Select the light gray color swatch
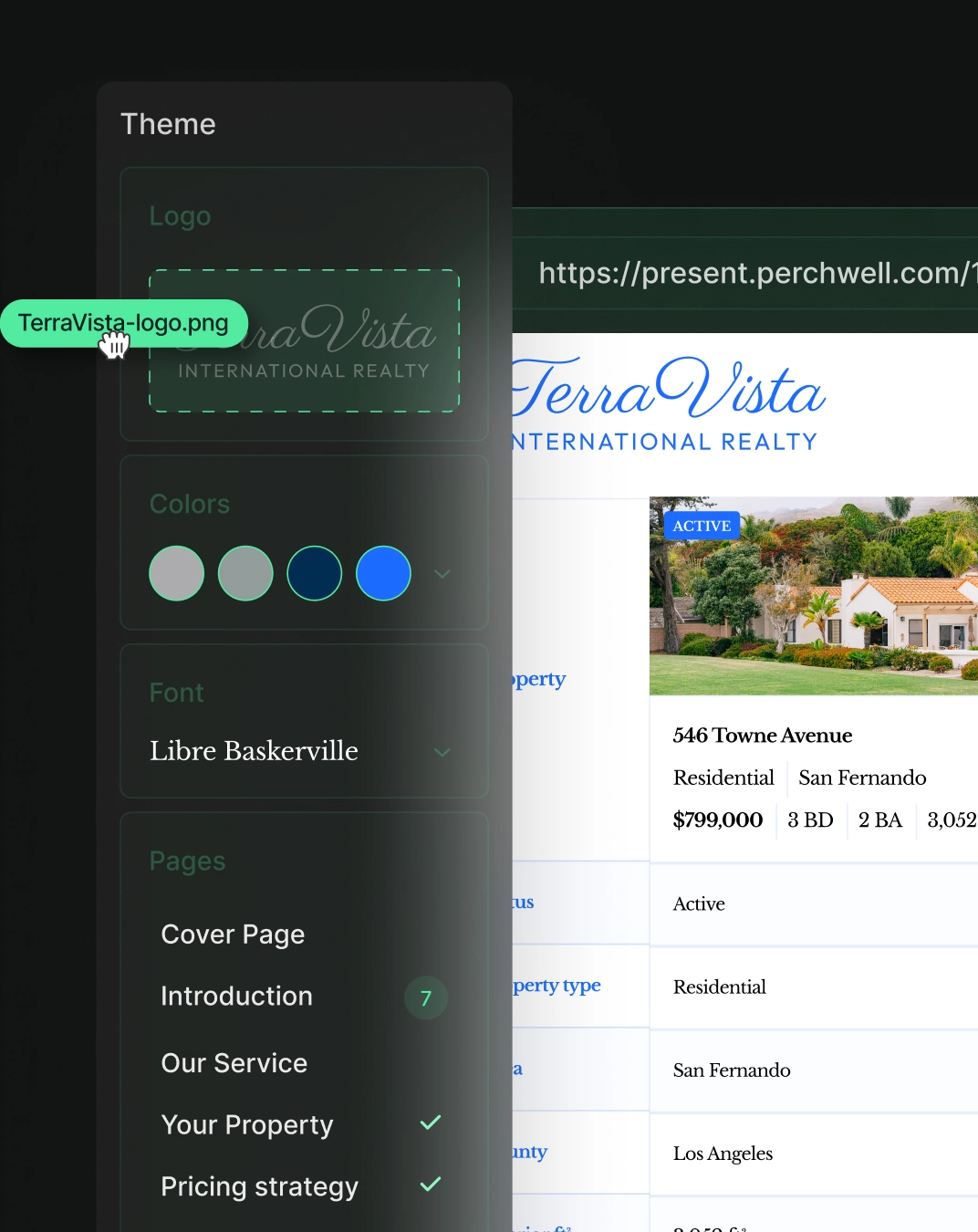The width and height of the screenshot is (978, 1232). tap(176, 573)
